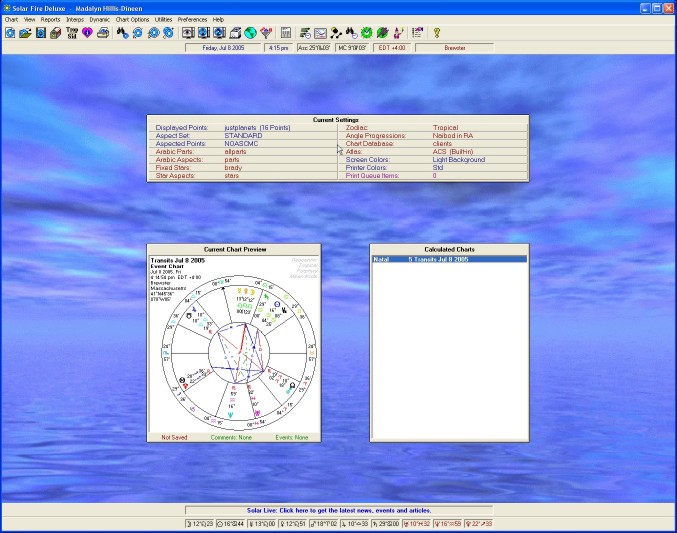The height and width of the screenshot is (533, 677).
Task: Open the Preferences menu
Action: [x=193, y=19]
